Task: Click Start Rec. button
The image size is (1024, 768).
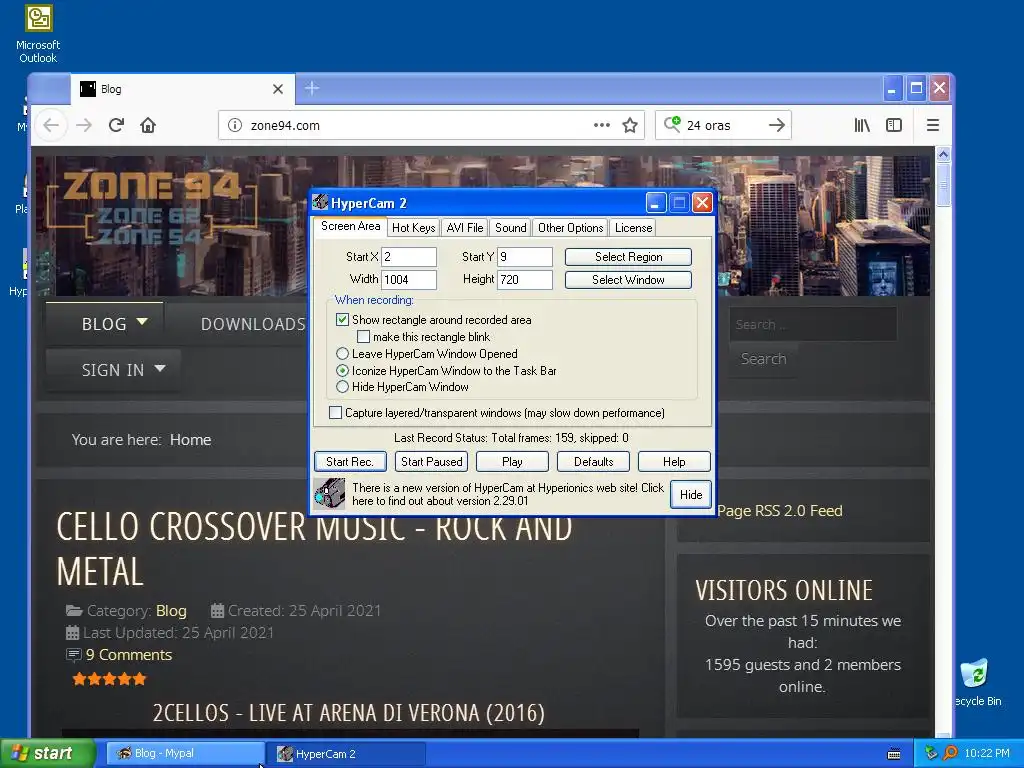Action: tap(350, 462)
